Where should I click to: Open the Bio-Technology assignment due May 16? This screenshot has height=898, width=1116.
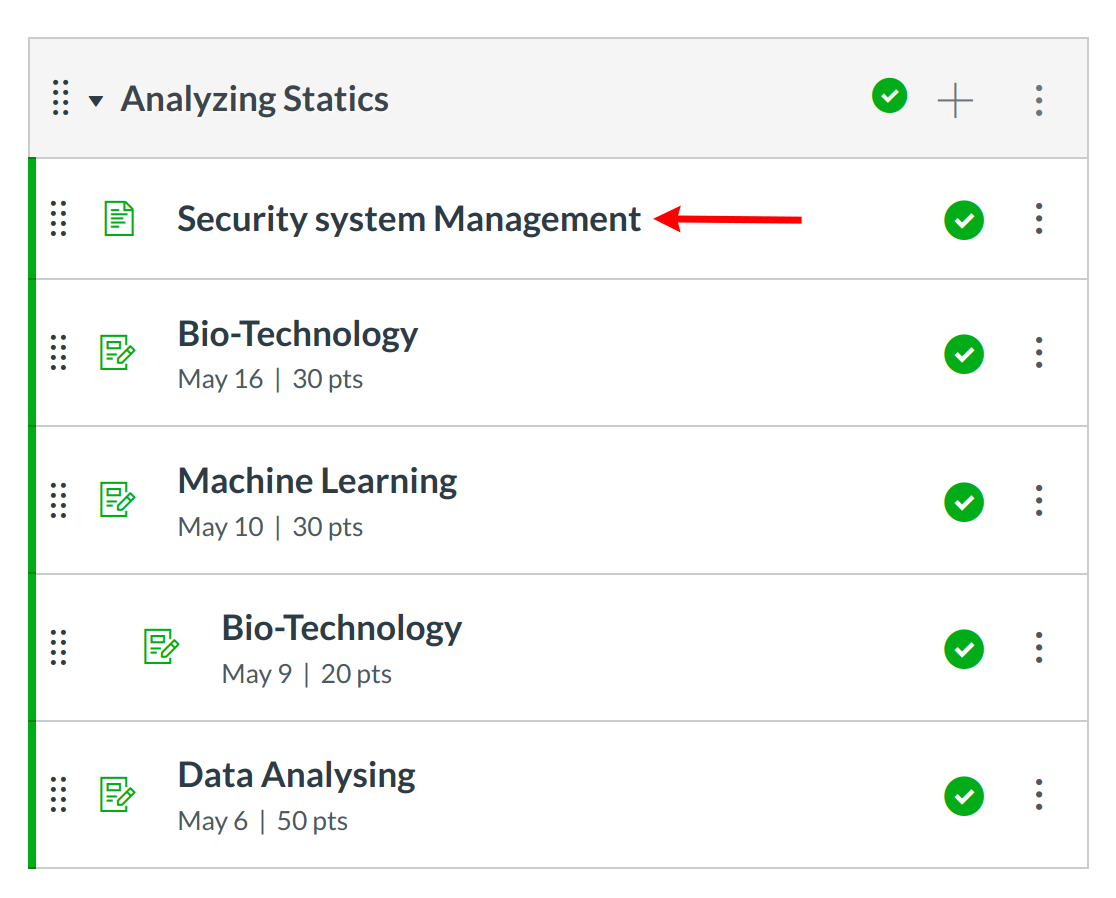point(298,334)
